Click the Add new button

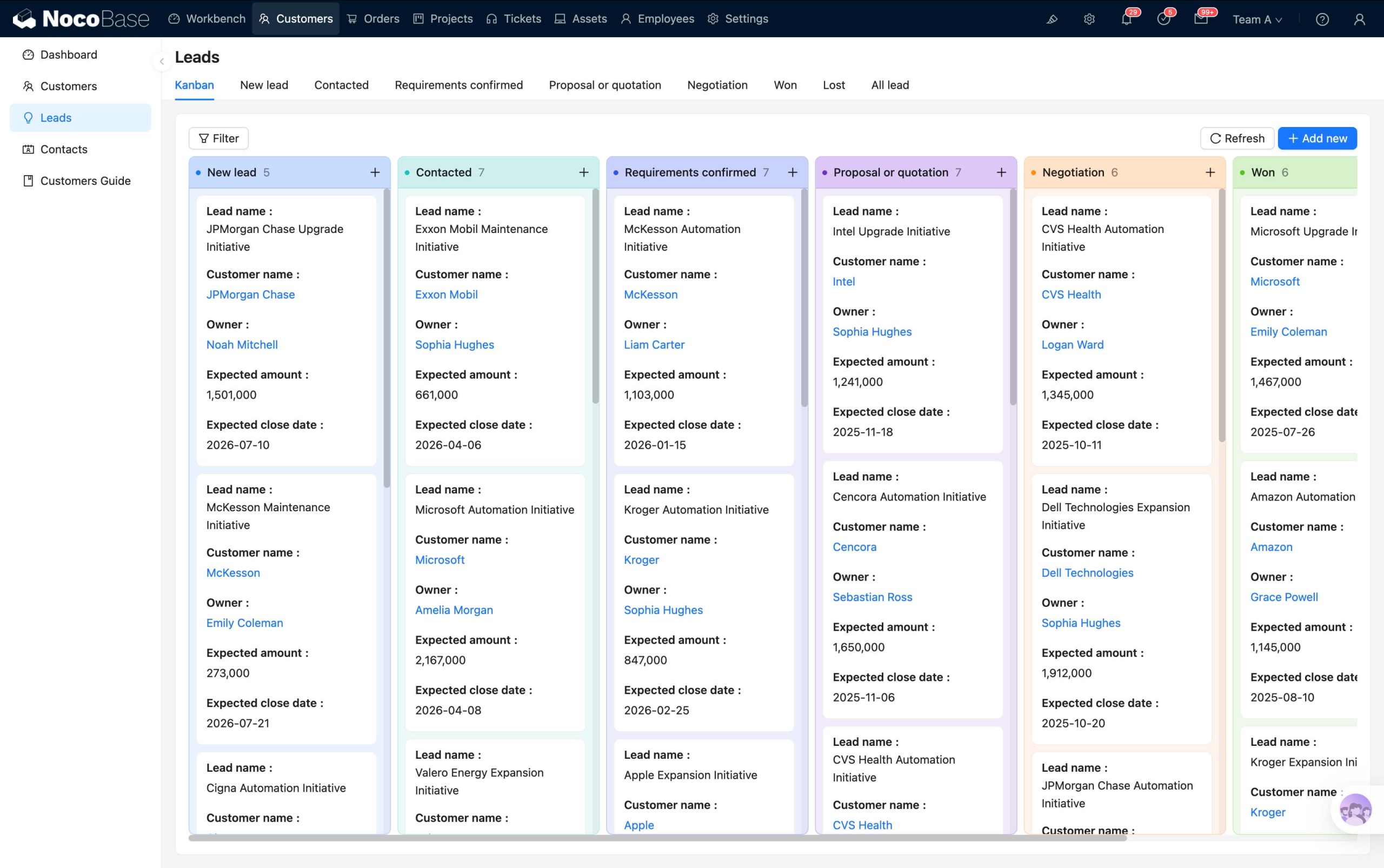point(1317,138)
